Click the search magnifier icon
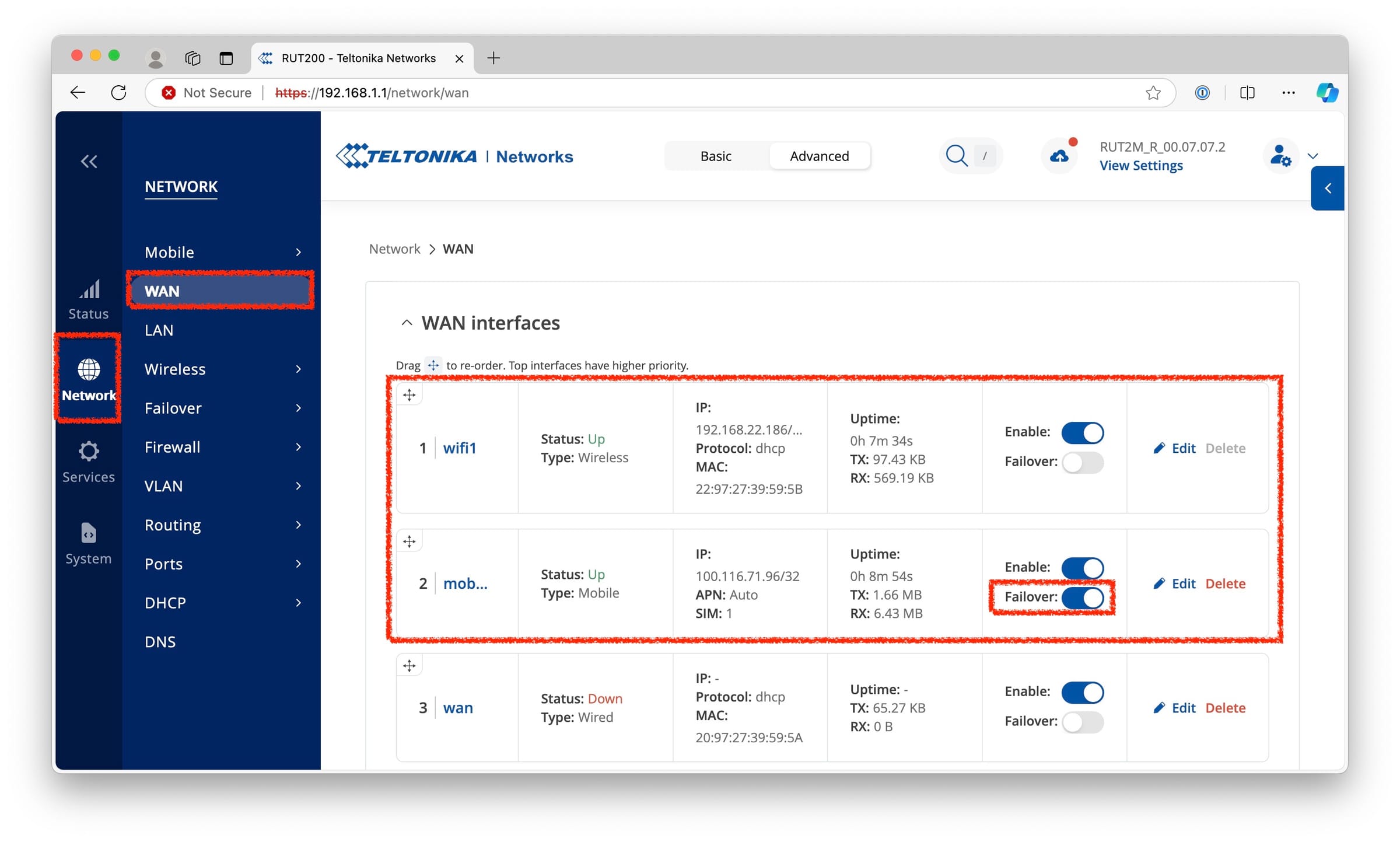The height and width of the screenshot is (842, 1400). tap(956, 156)
